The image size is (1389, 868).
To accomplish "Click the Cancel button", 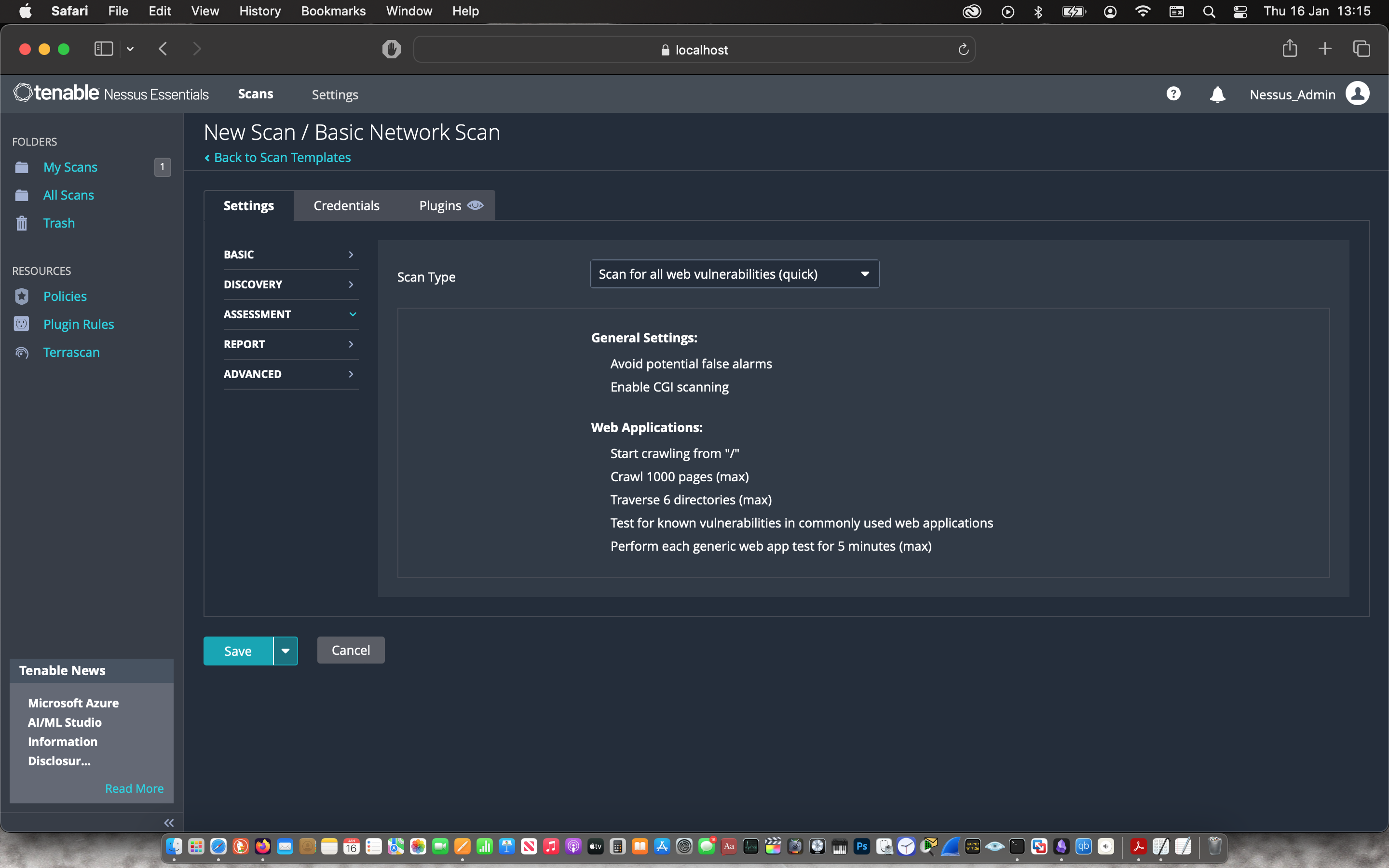I will (x=351, y=651).
